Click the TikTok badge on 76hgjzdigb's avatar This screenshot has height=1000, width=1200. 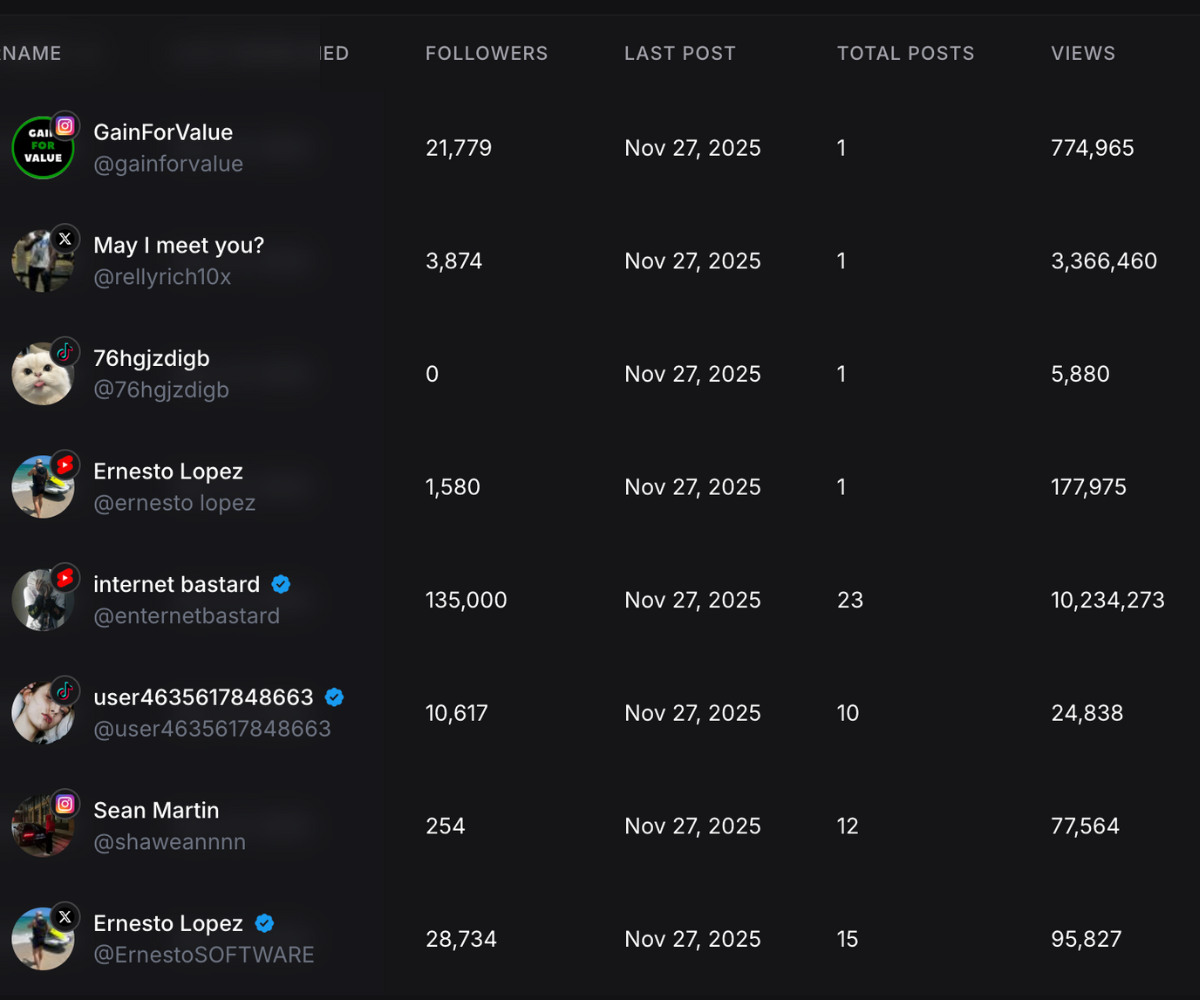(65, 352)
